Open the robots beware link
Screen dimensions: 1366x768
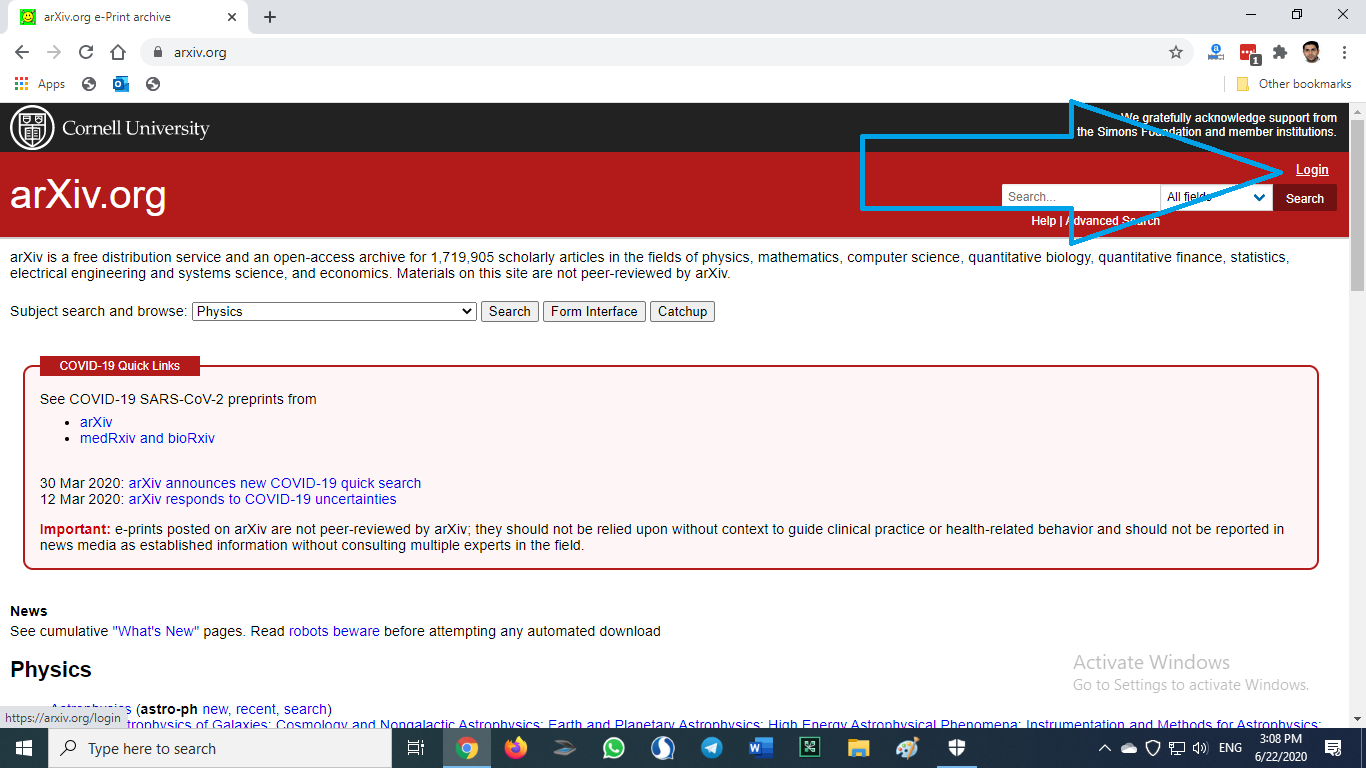pyautogui.click(x=334, y=631)
